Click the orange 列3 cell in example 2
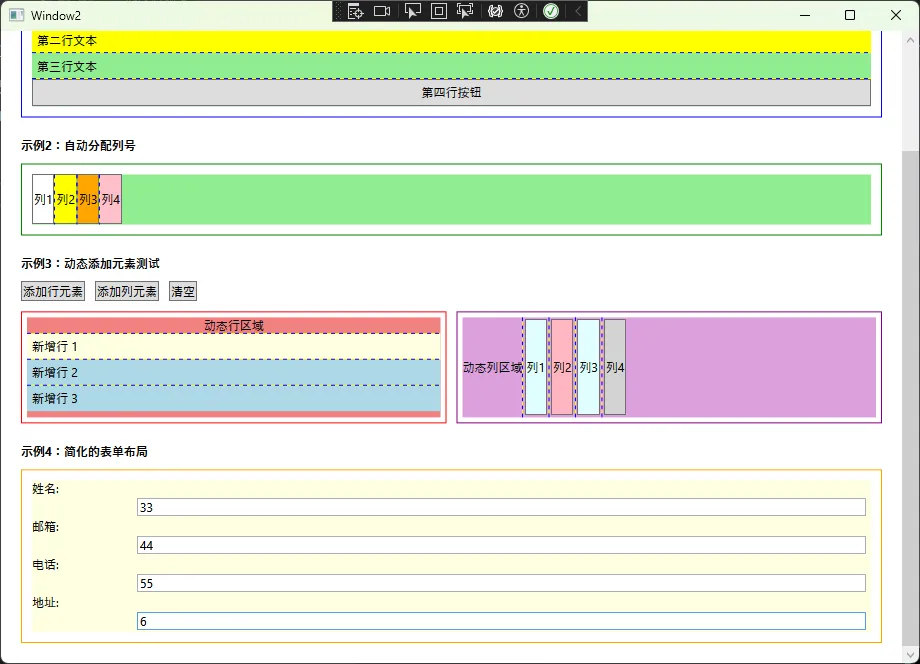The image size is (920, 664). click(x=88, y=199)
